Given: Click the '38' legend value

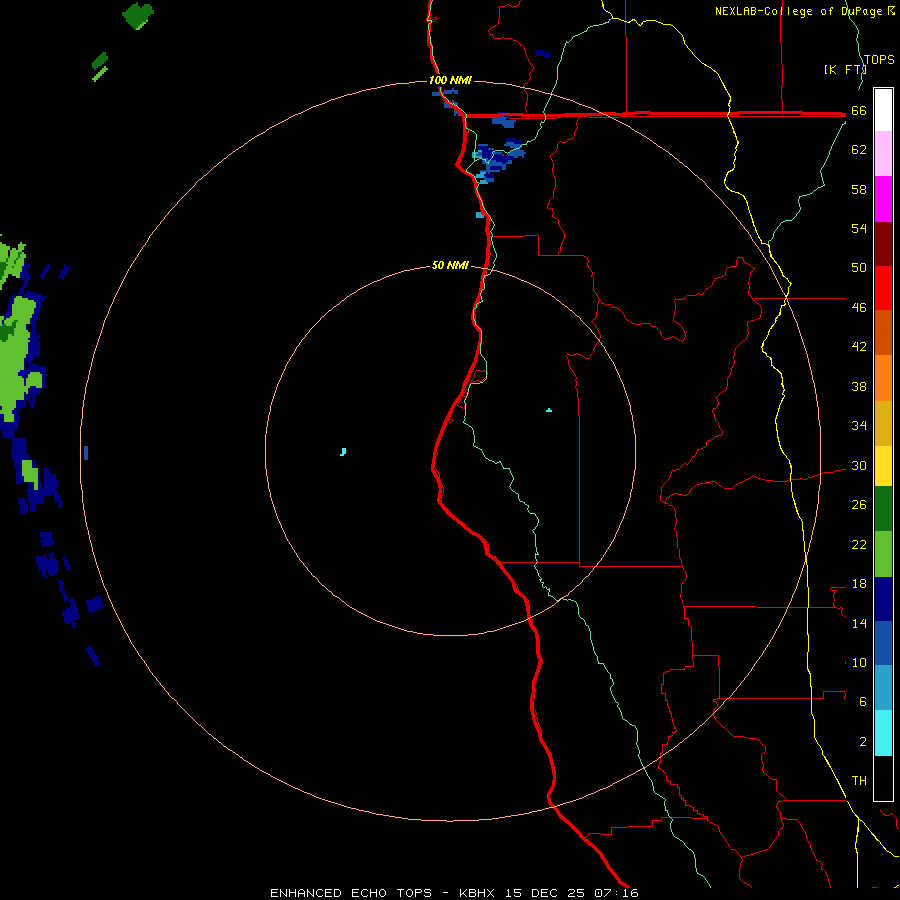Looking at the screenshot, I should (859, 386).
